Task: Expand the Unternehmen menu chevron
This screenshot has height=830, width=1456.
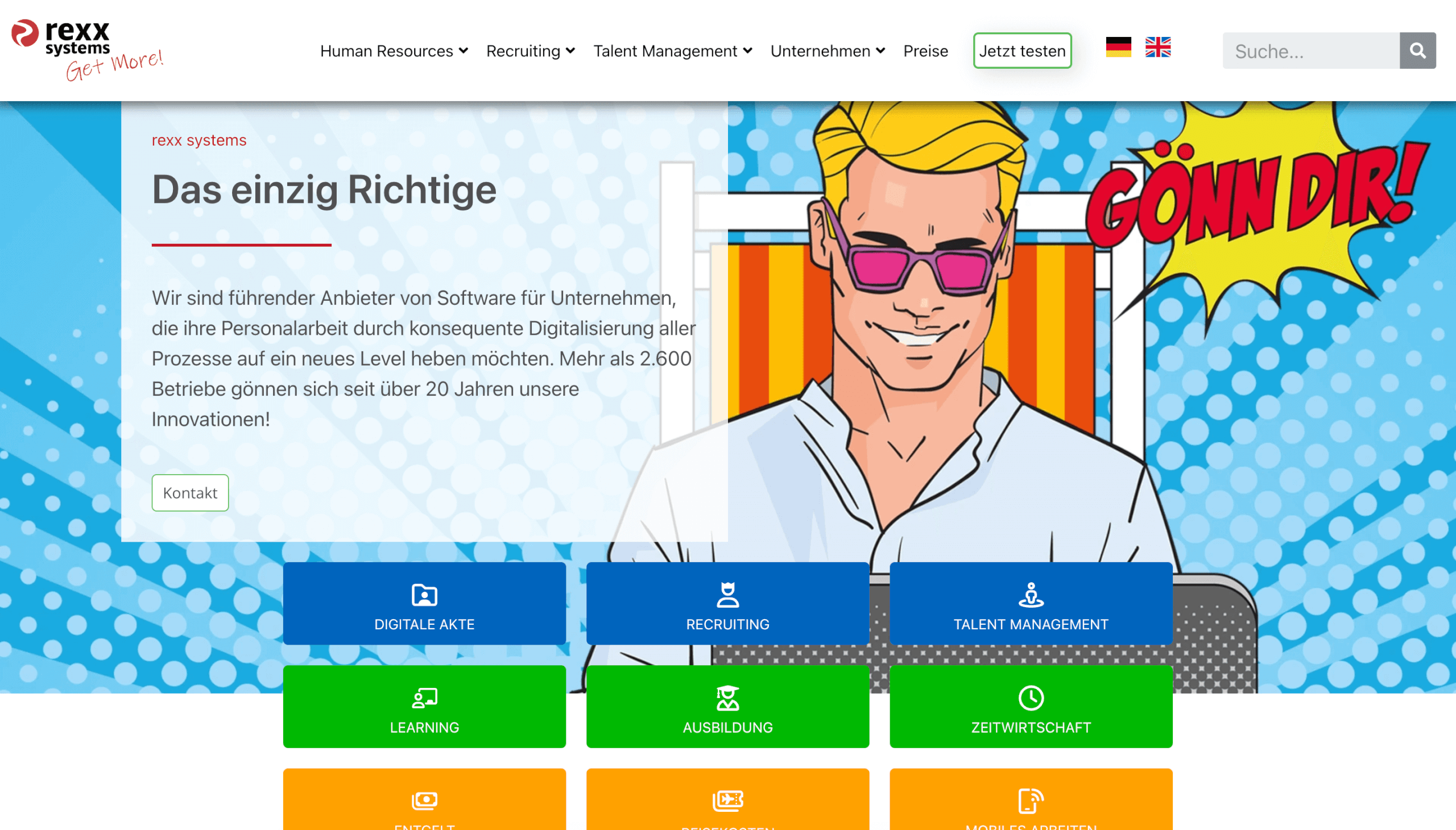Action: (880, 51)
